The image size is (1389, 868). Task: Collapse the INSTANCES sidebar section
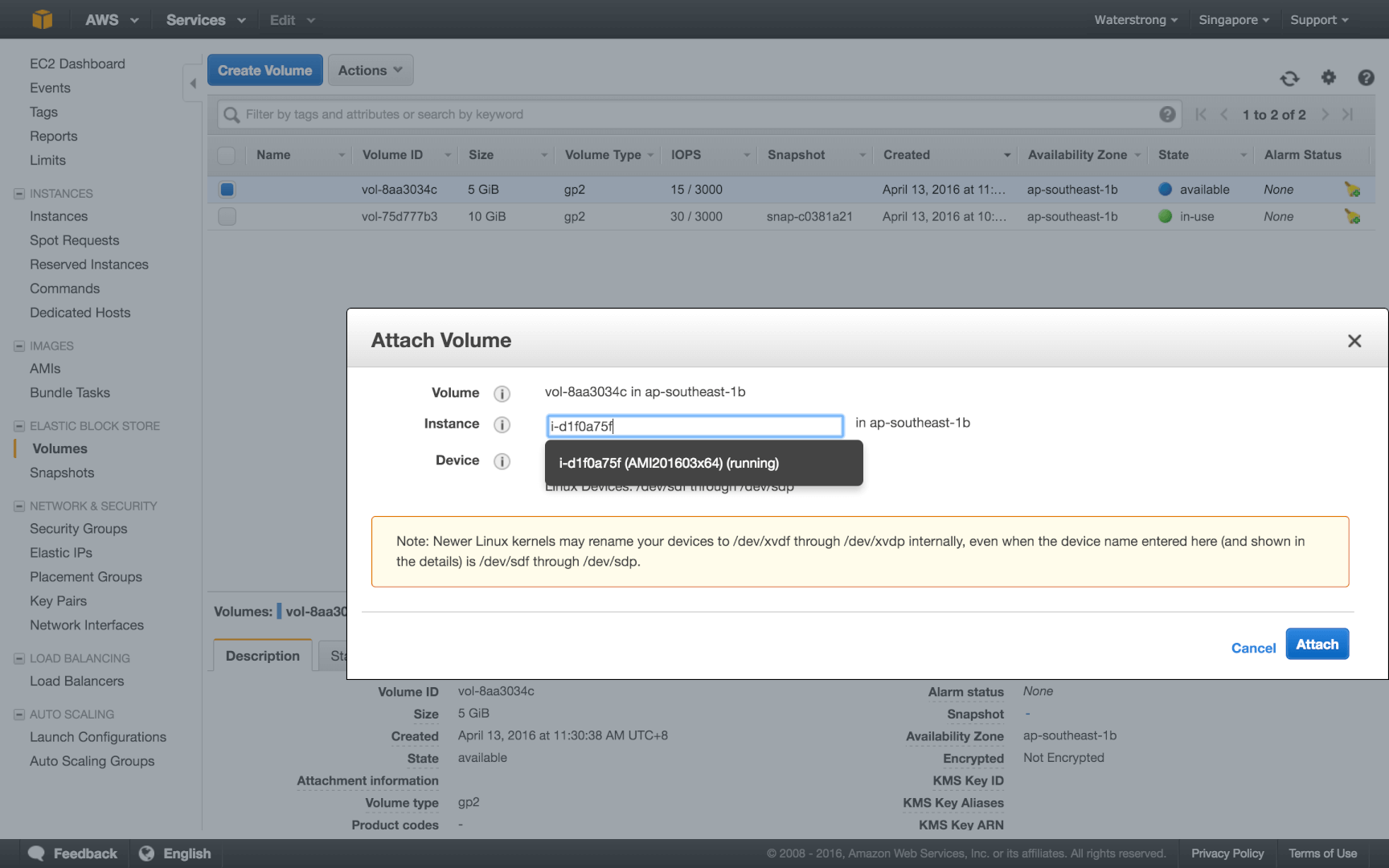[x=19, y=194]
